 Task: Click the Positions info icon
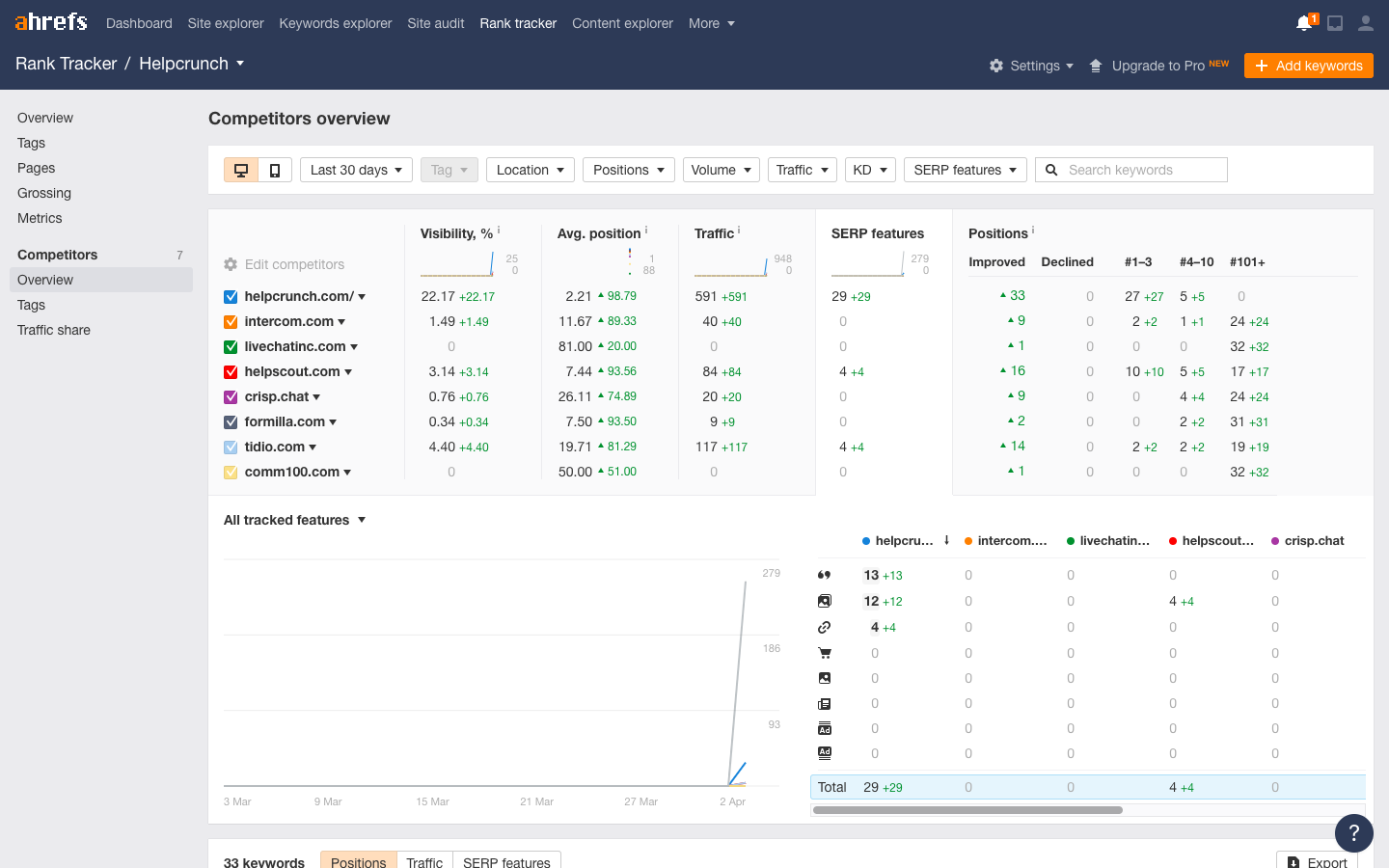1033,231
